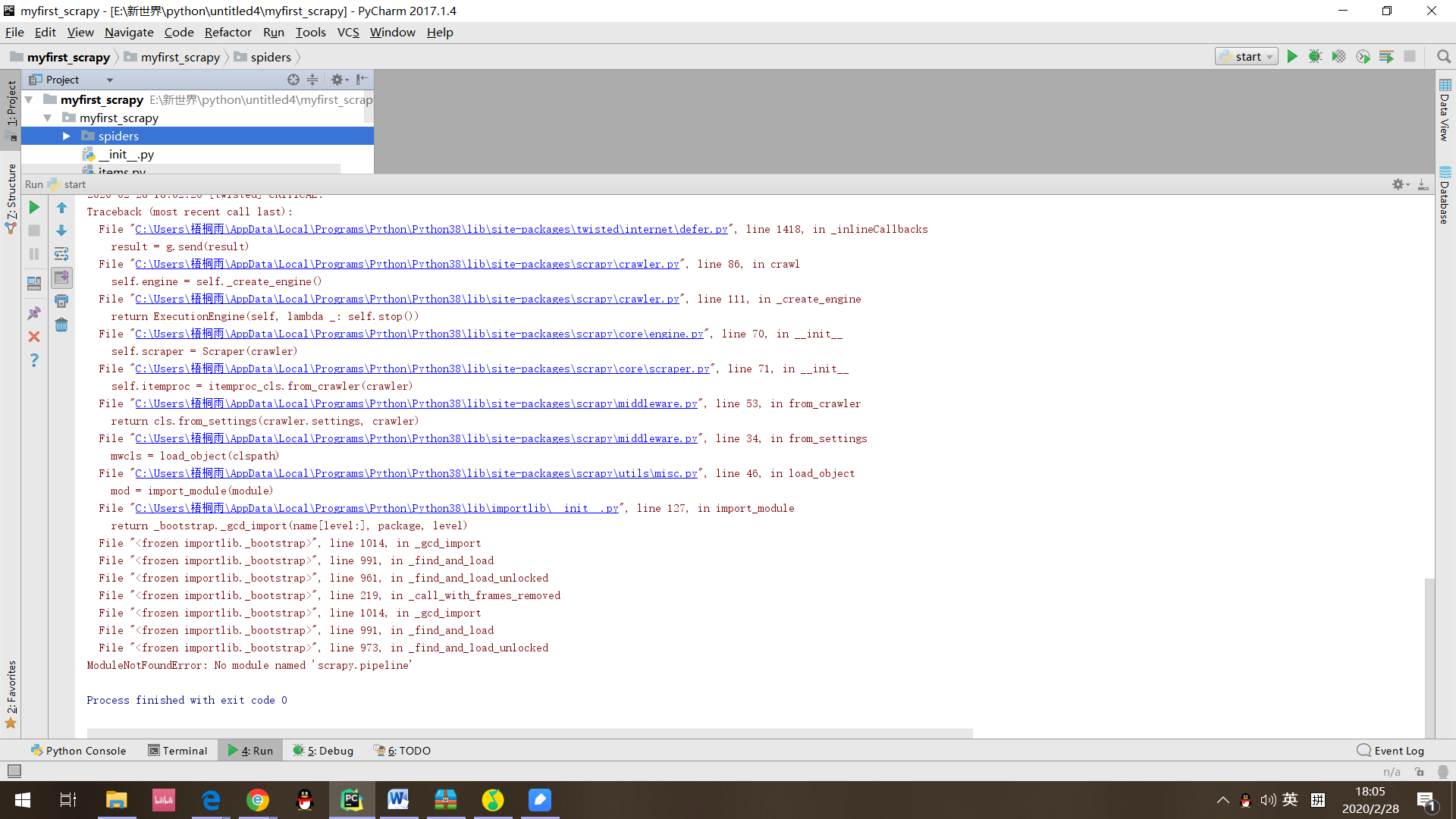
Task: Toggle the 2: Favorites side tool button
Action: point(11,695)
